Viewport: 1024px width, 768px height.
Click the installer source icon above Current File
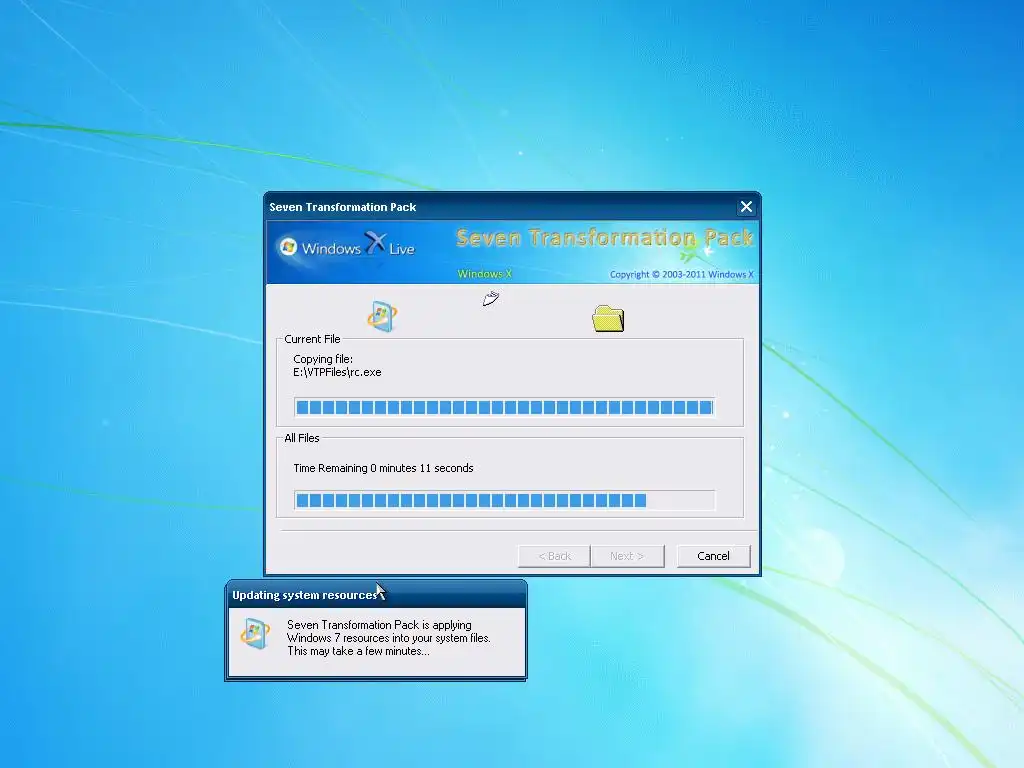click(x=382, y=316)
